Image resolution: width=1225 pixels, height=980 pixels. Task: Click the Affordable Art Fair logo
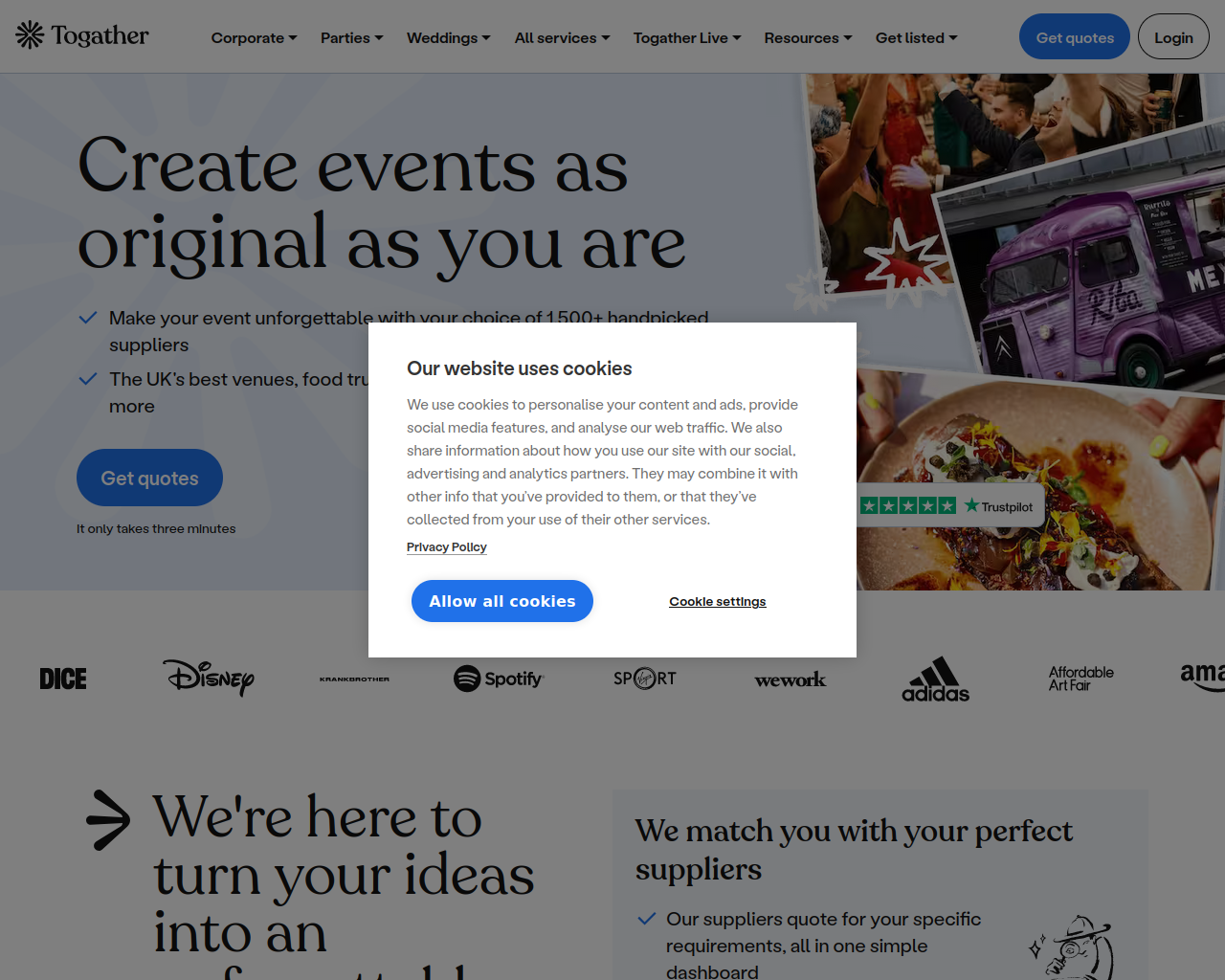tap(1081, 679)
